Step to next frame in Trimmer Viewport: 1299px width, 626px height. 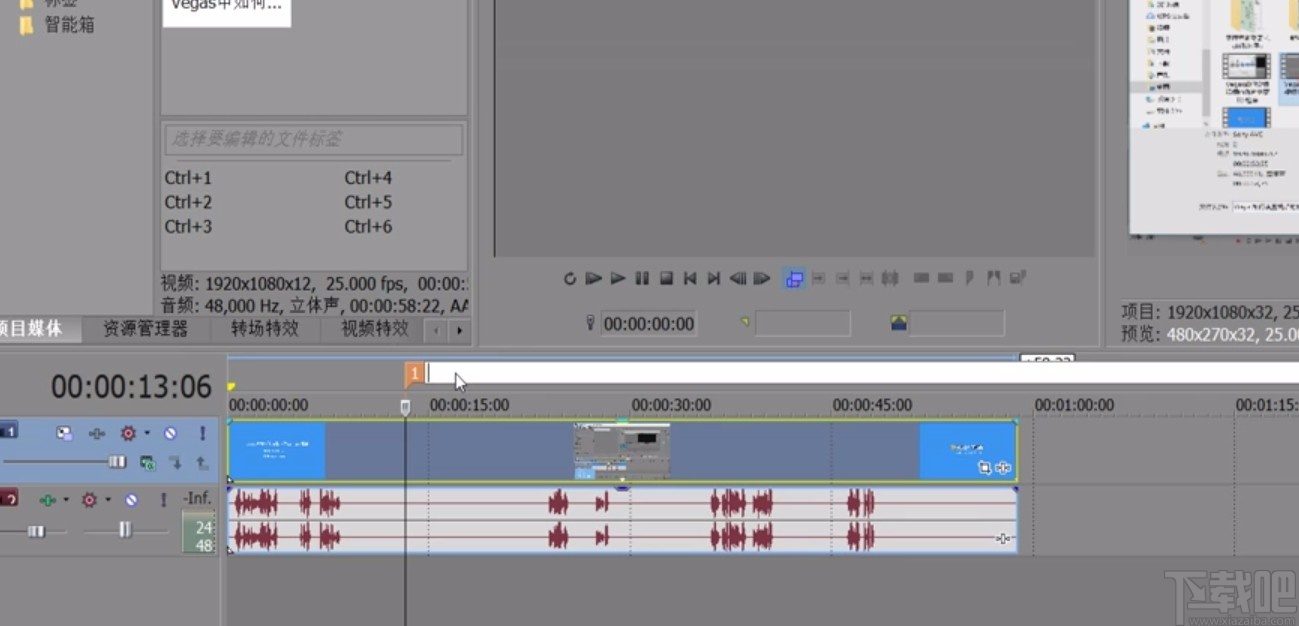[762, 279]
